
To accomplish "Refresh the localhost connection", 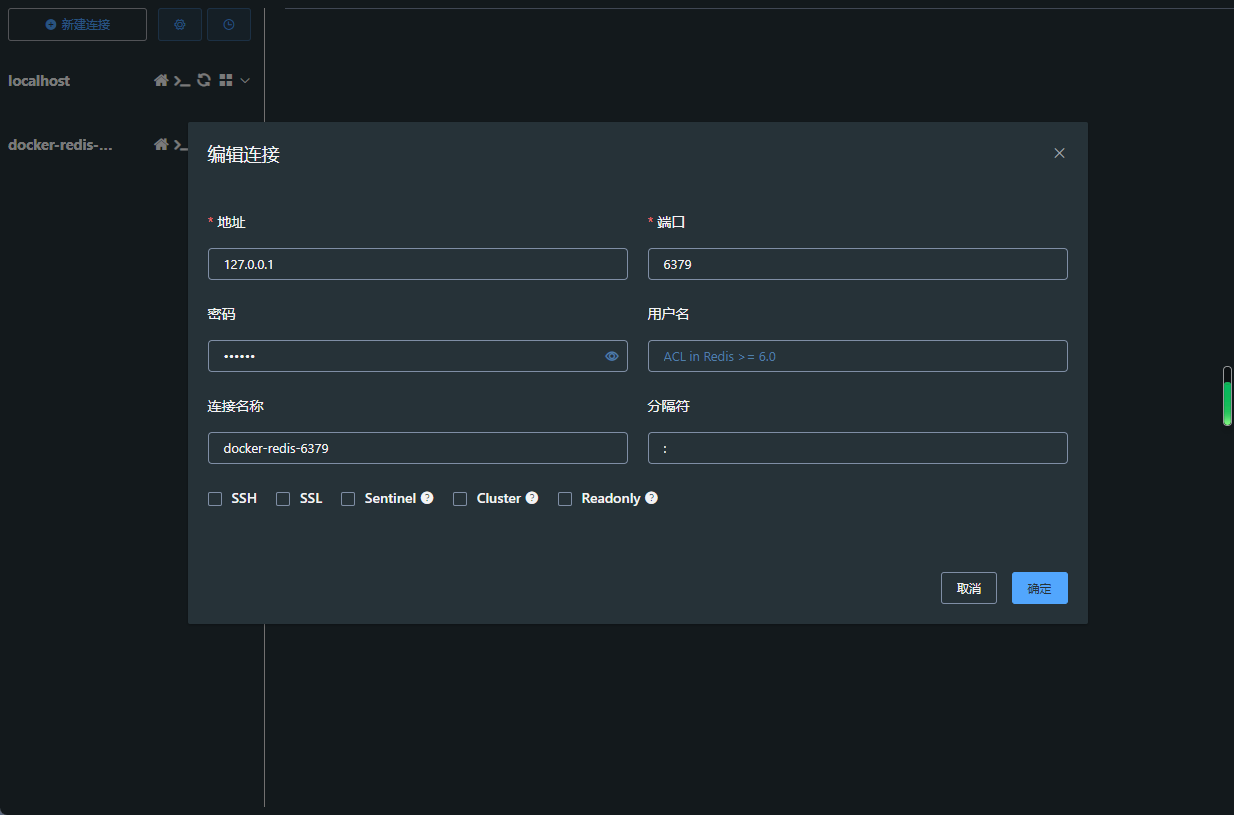I will [204, 81].
